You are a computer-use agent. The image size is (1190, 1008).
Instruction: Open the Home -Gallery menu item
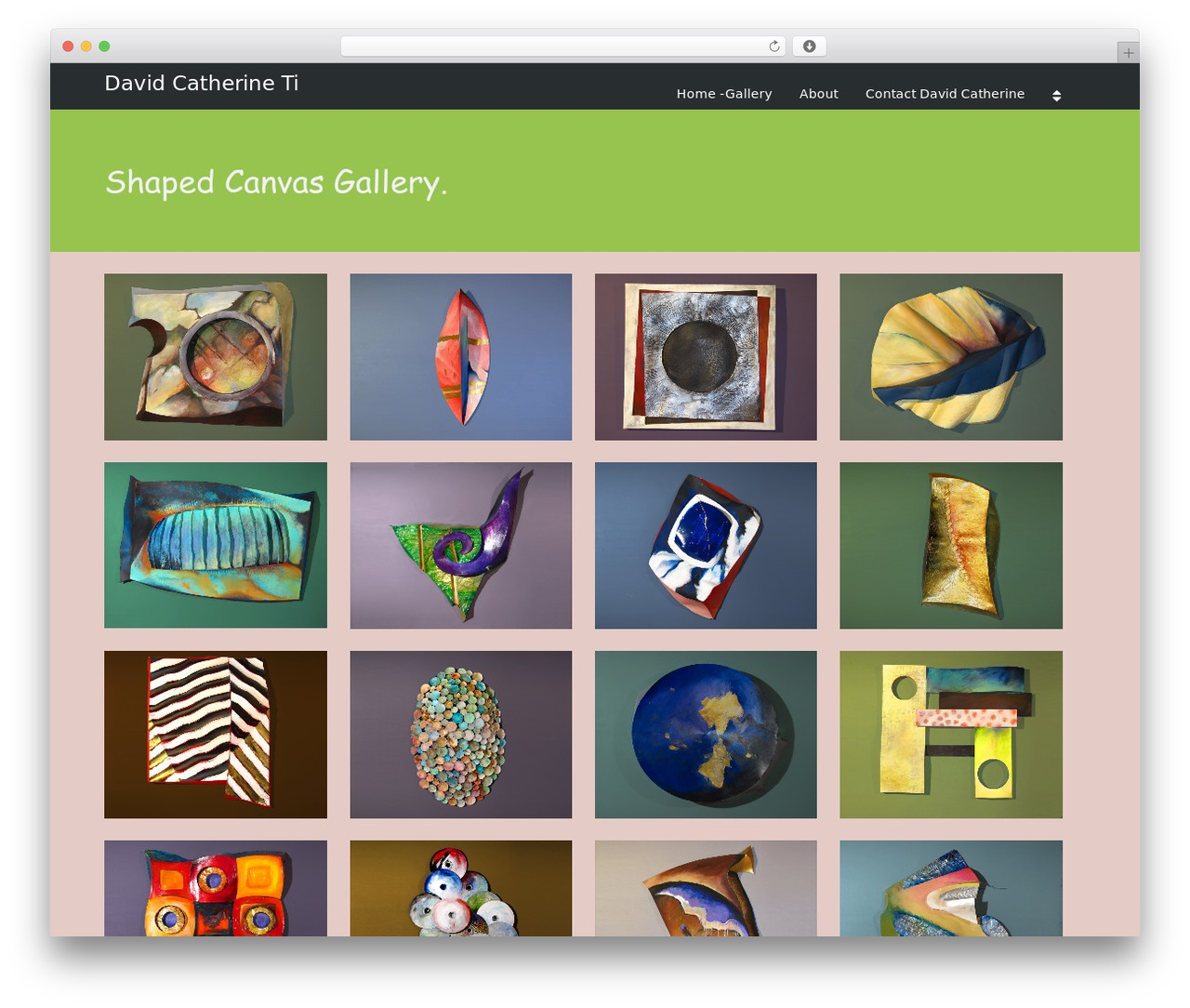coord(724,94)
